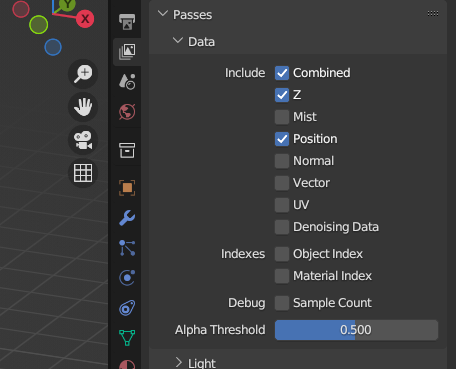This screenshot has height=369, width=456.
Task: Open the Output properties tab
Action: tap(127, 22)
